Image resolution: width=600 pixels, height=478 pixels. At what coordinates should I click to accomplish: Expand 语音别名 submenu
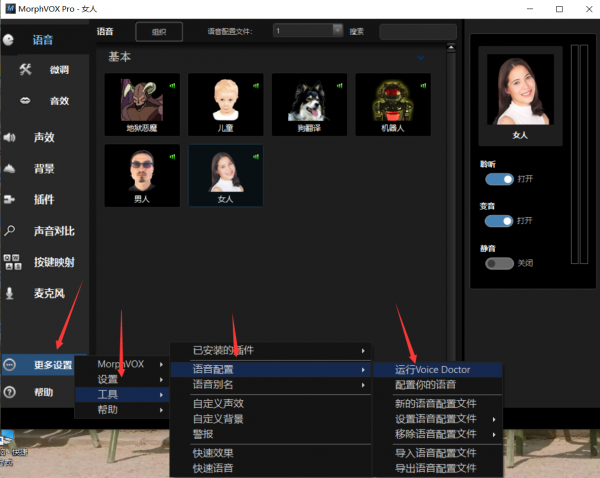click(x=271, y=385)
